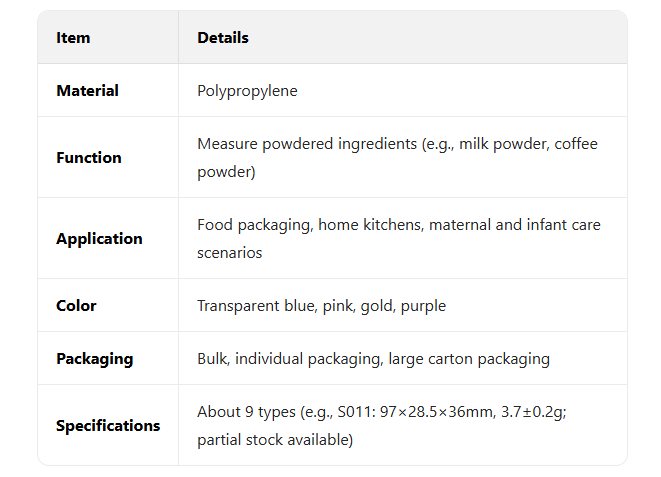Select the 'Application' row label
Screen dimensions: 661x477
[99, 239]
